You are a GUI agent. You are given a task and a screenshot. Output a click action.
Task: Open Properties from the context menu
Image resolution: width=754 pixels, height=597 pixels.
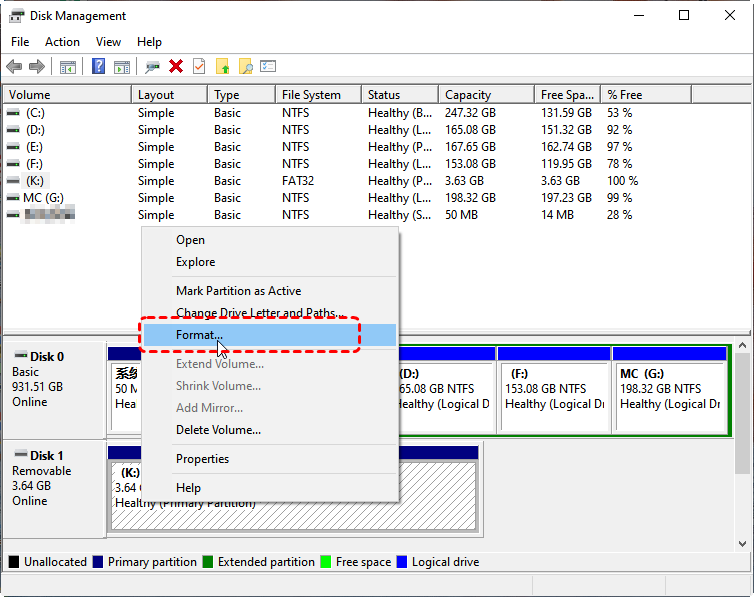270,459
